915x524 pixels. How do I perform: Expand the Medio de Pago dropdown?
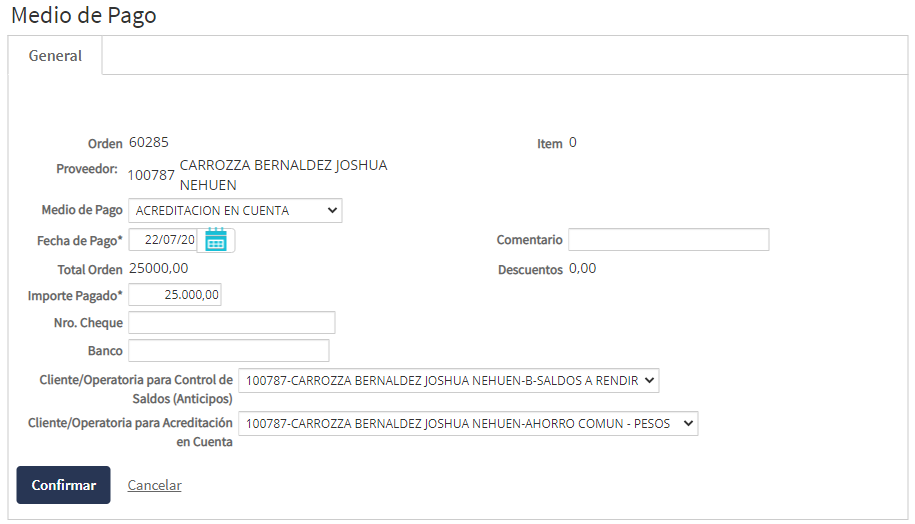pyautogui.click(x=235, y=211)
